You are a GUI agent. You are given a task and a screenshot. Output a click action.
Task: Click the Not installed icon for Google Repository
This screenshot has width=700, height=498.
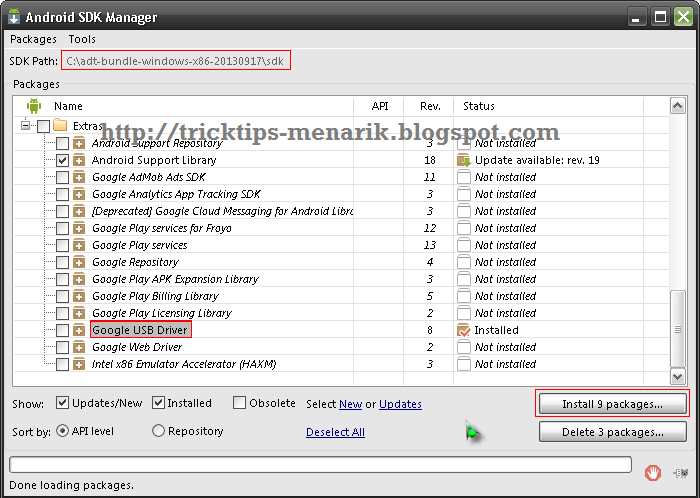coord(464,262)
